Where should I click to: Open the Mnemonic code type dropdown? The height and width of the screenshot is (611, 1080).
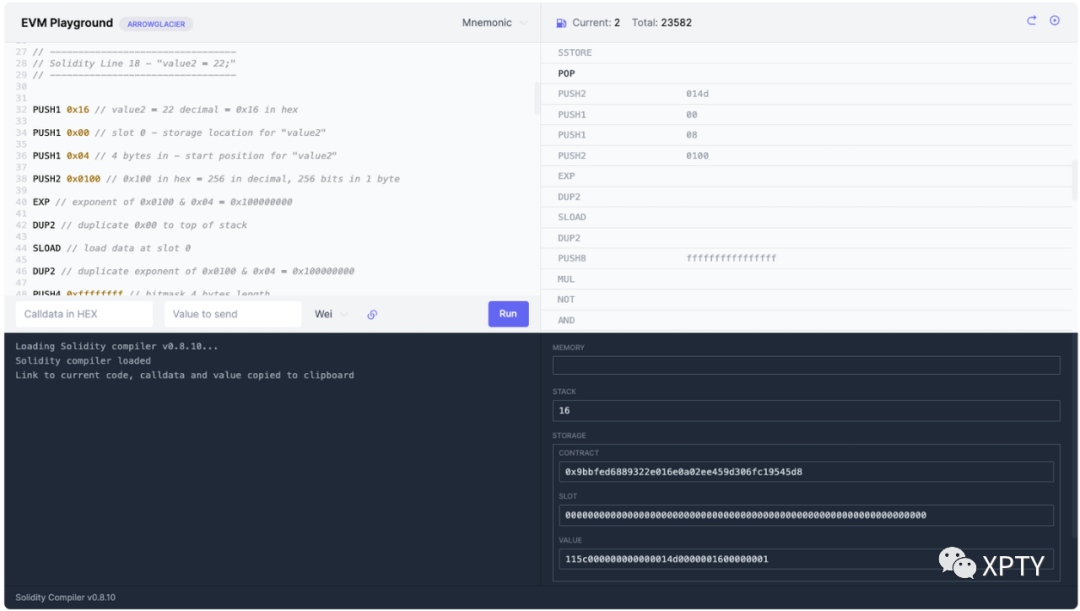(495, 22)
